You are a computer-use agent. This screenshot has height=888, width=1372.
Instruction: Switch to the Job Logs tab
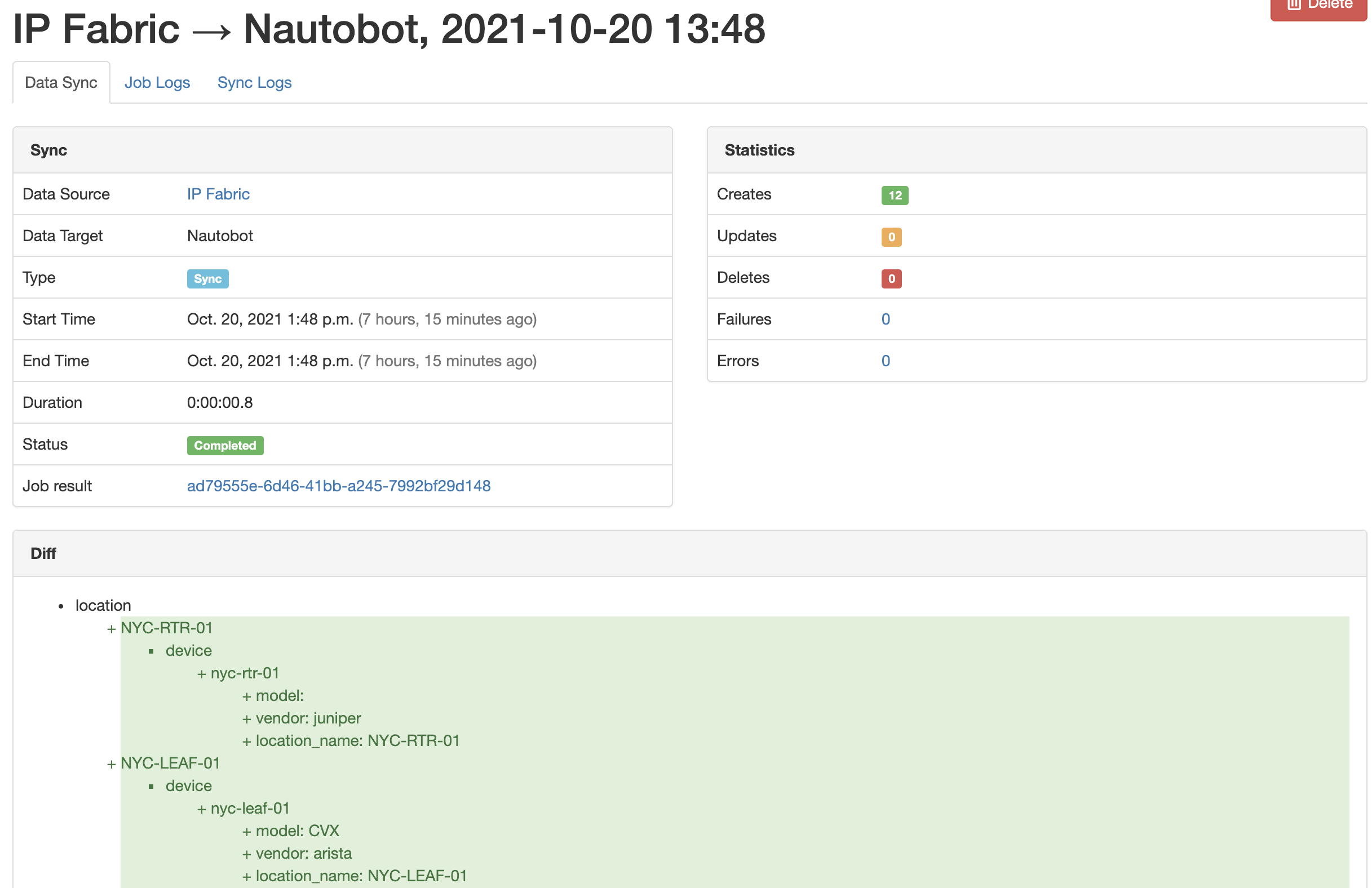click(157, 82)
